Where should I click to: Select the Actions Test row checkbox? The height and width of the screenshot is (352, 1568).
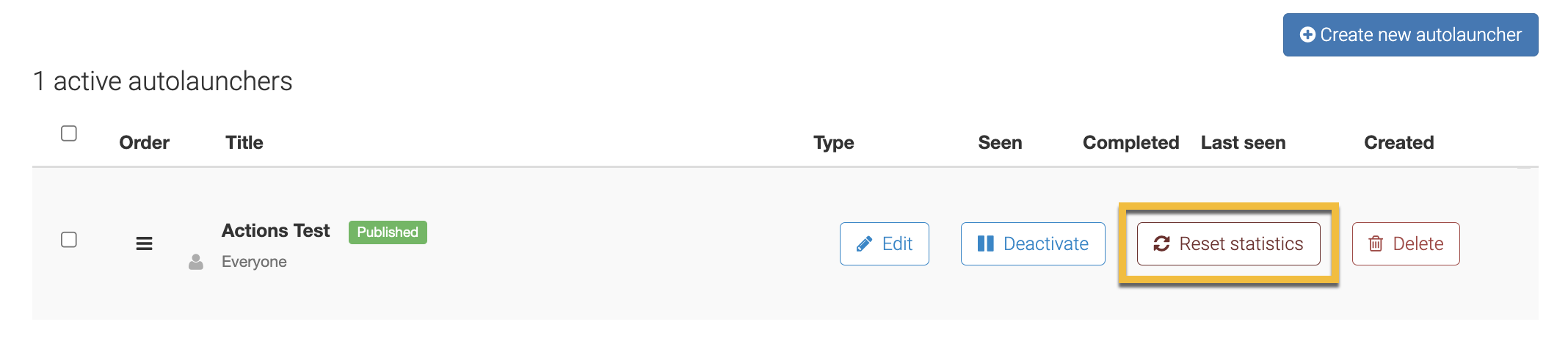tap(69, 240)
